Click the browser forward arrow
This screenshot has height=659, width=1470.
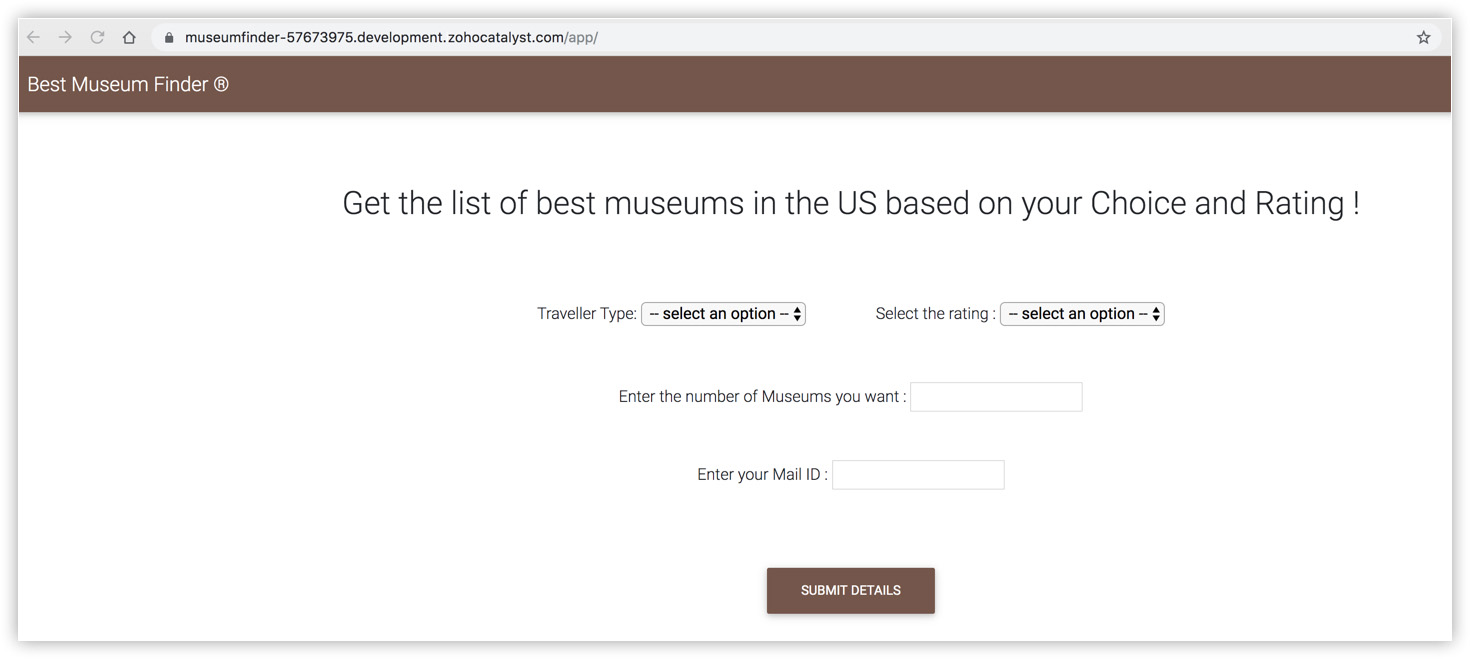65,38
